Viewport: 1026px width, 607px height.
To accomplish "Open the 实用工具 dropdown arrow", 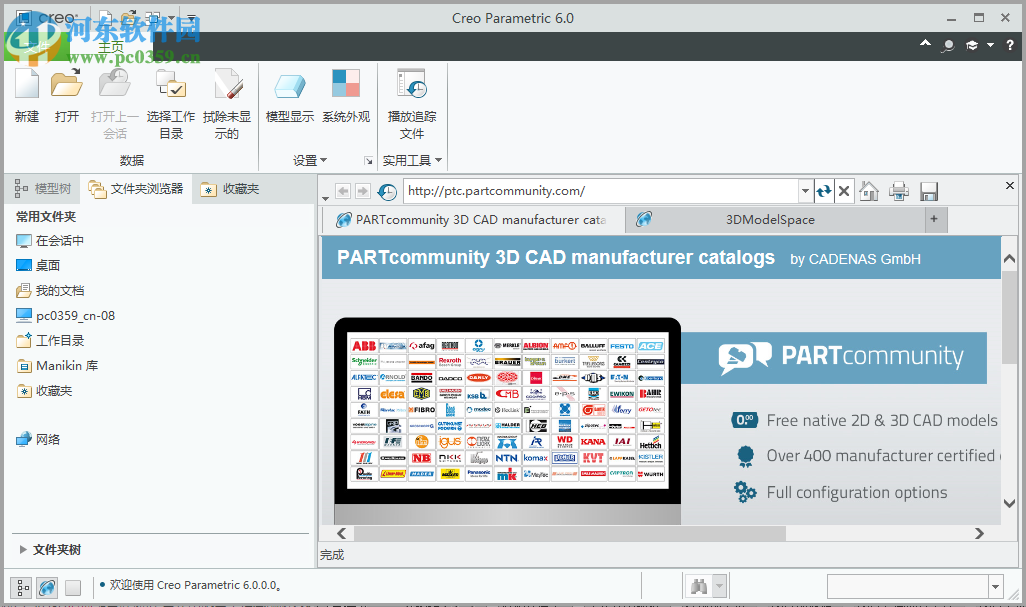I will click(x=437, y=159).
